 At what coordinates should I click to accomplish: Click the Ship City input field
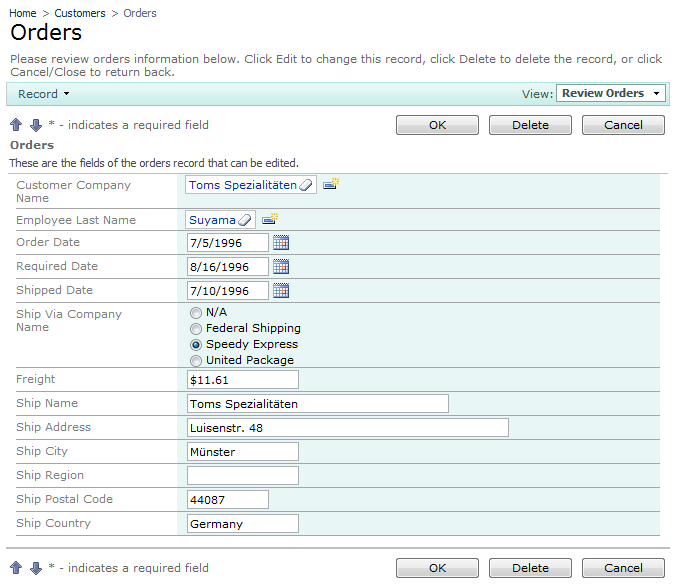click(243, 452)
